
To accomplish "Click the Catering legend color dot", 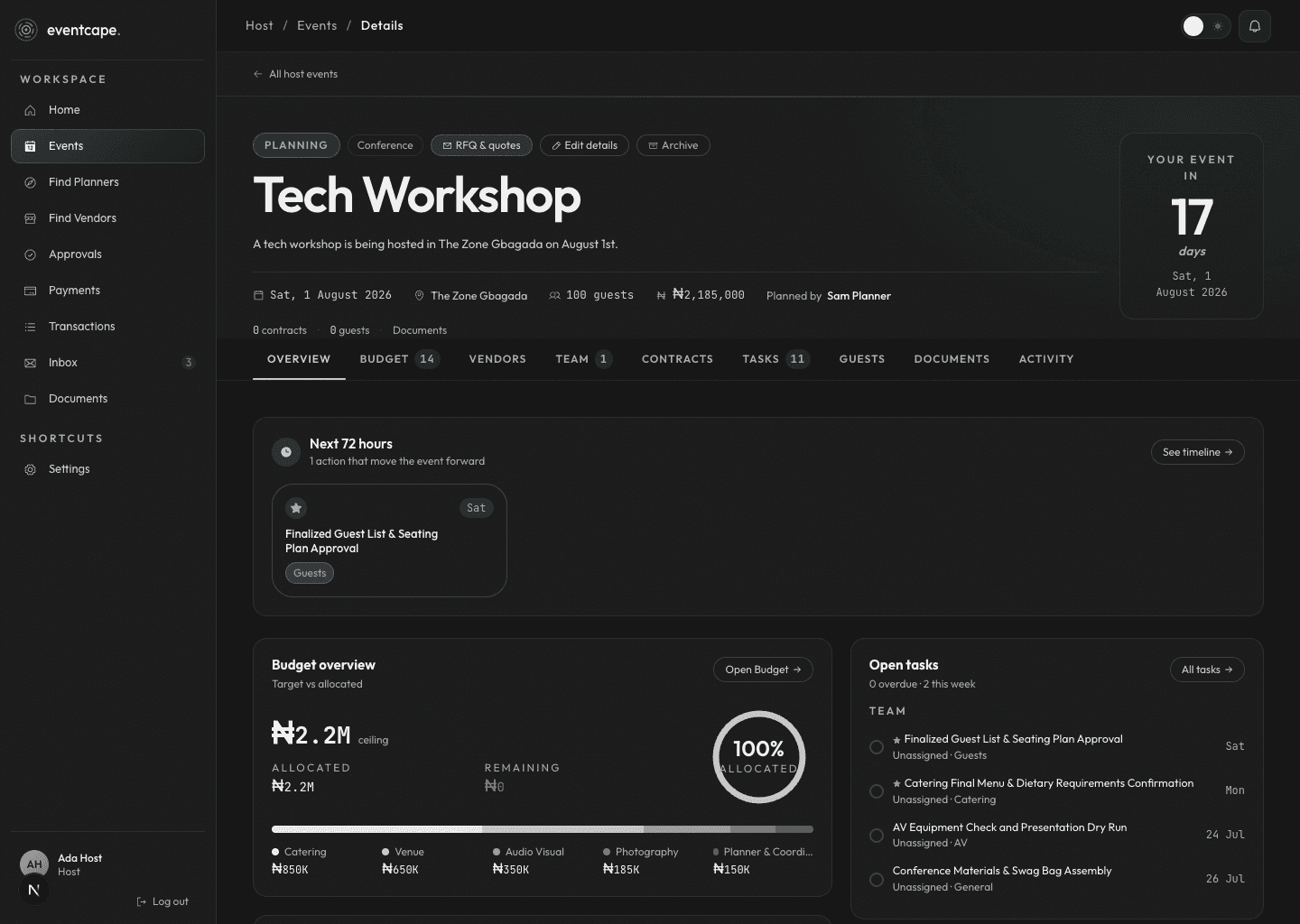I will coord(275,852).
